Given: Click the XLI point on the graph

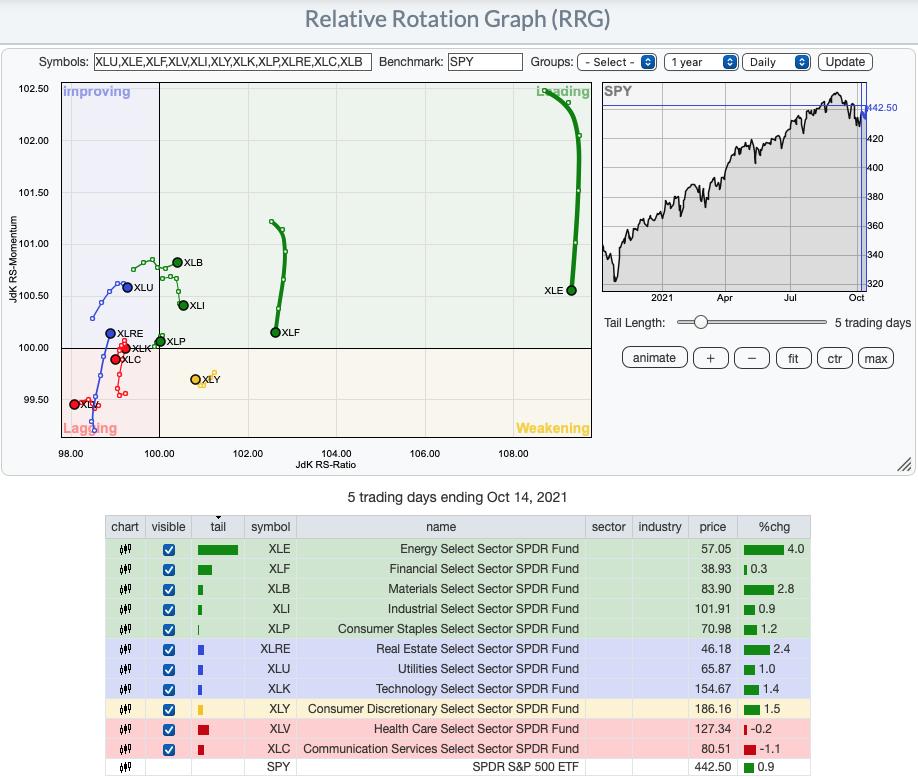Looking at the screenshot, I should pyautogui.click(x=183, y=306).
